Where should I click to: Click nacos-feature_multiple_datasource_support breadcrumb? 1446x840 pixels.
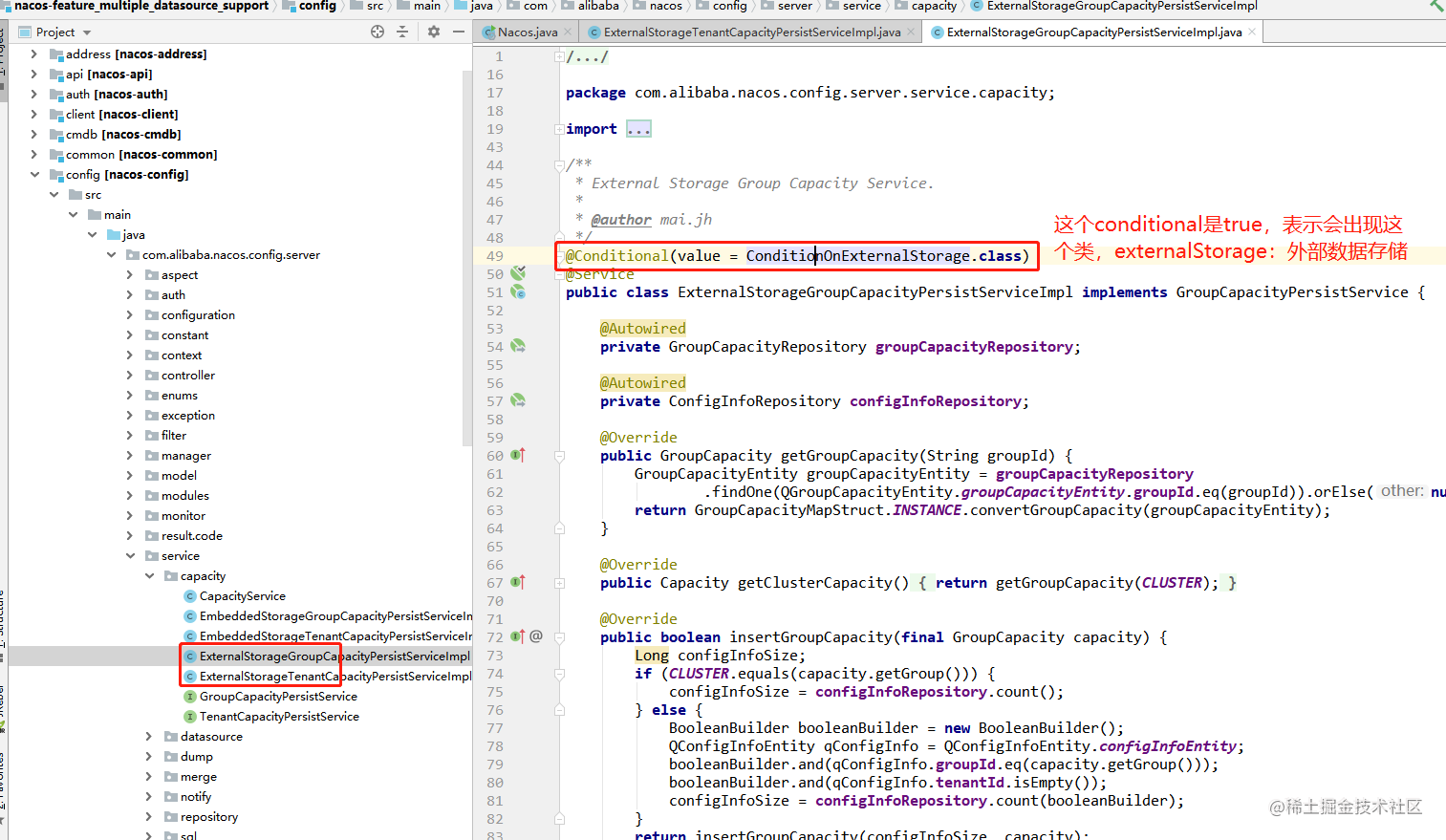[141, 6]
